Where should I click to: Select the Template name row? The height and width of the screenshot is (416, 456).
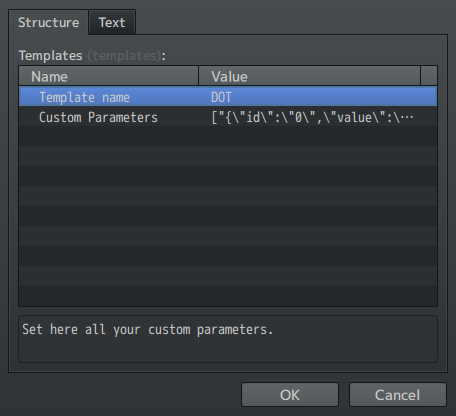[228, 97]
